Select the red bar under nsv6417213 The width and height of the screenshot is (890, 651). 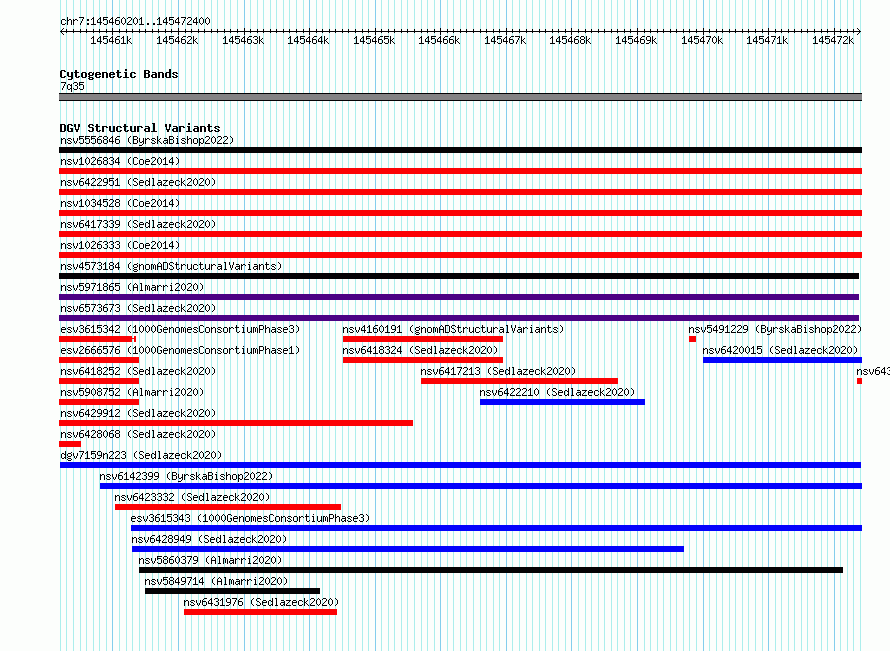coord(519,381)
